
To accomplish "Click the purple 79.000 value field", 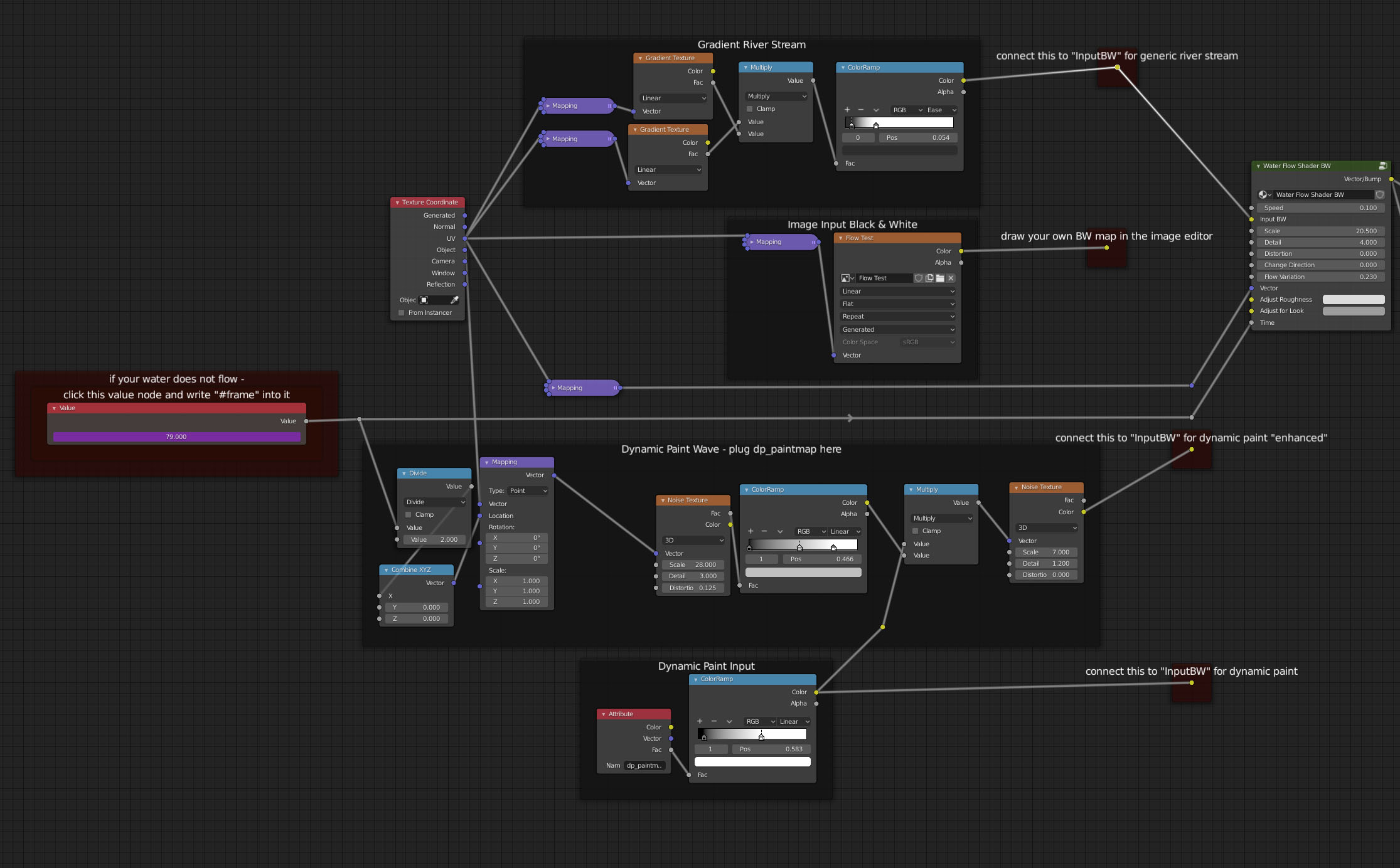I will pos(176,437).
